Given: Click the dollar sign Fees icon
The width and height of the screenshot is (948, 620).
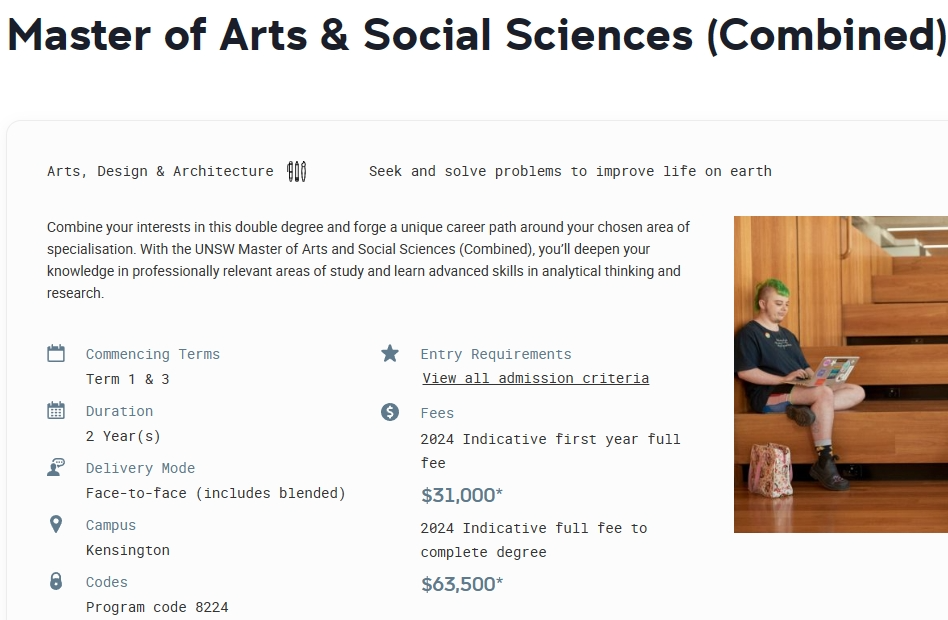Looking at the screenshot, I should coord(390,412).
